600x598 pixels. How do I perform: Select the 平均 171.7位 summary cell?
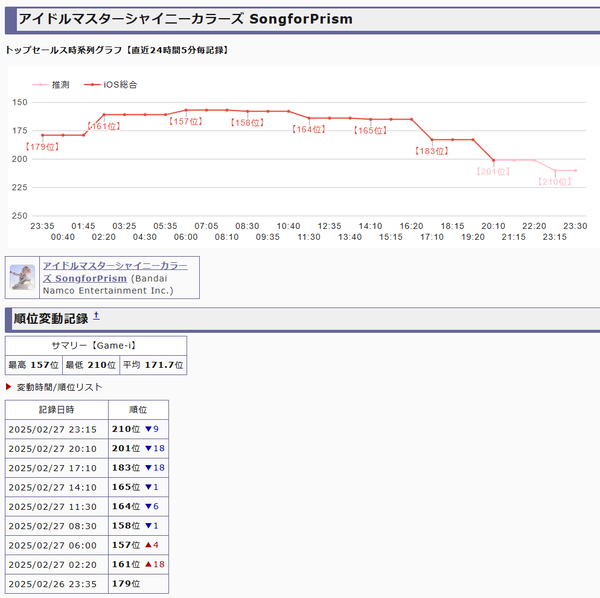point(153,365)
